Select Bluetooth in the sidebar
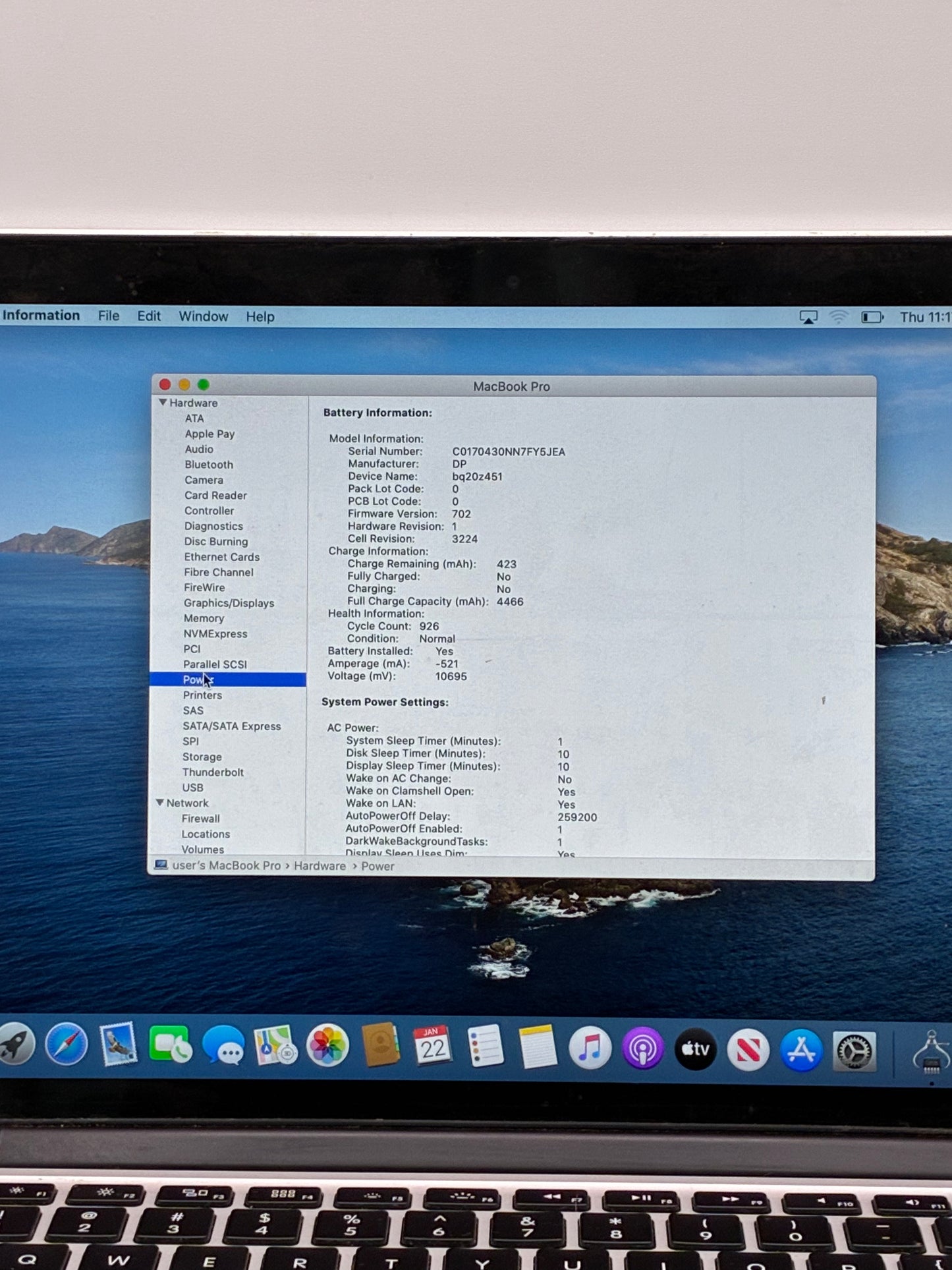 click(209, 465)
